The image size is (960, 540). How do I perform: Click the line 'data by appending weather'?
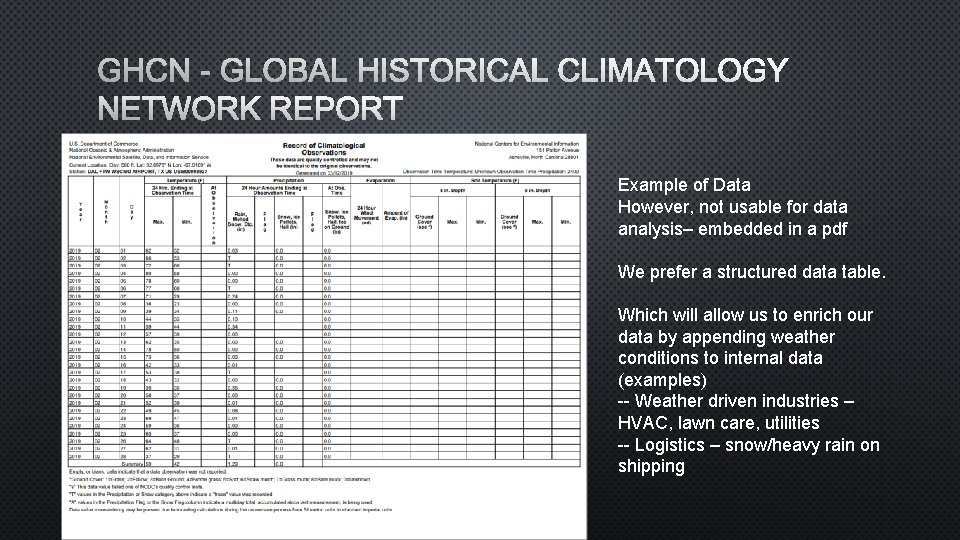[726, 337]
